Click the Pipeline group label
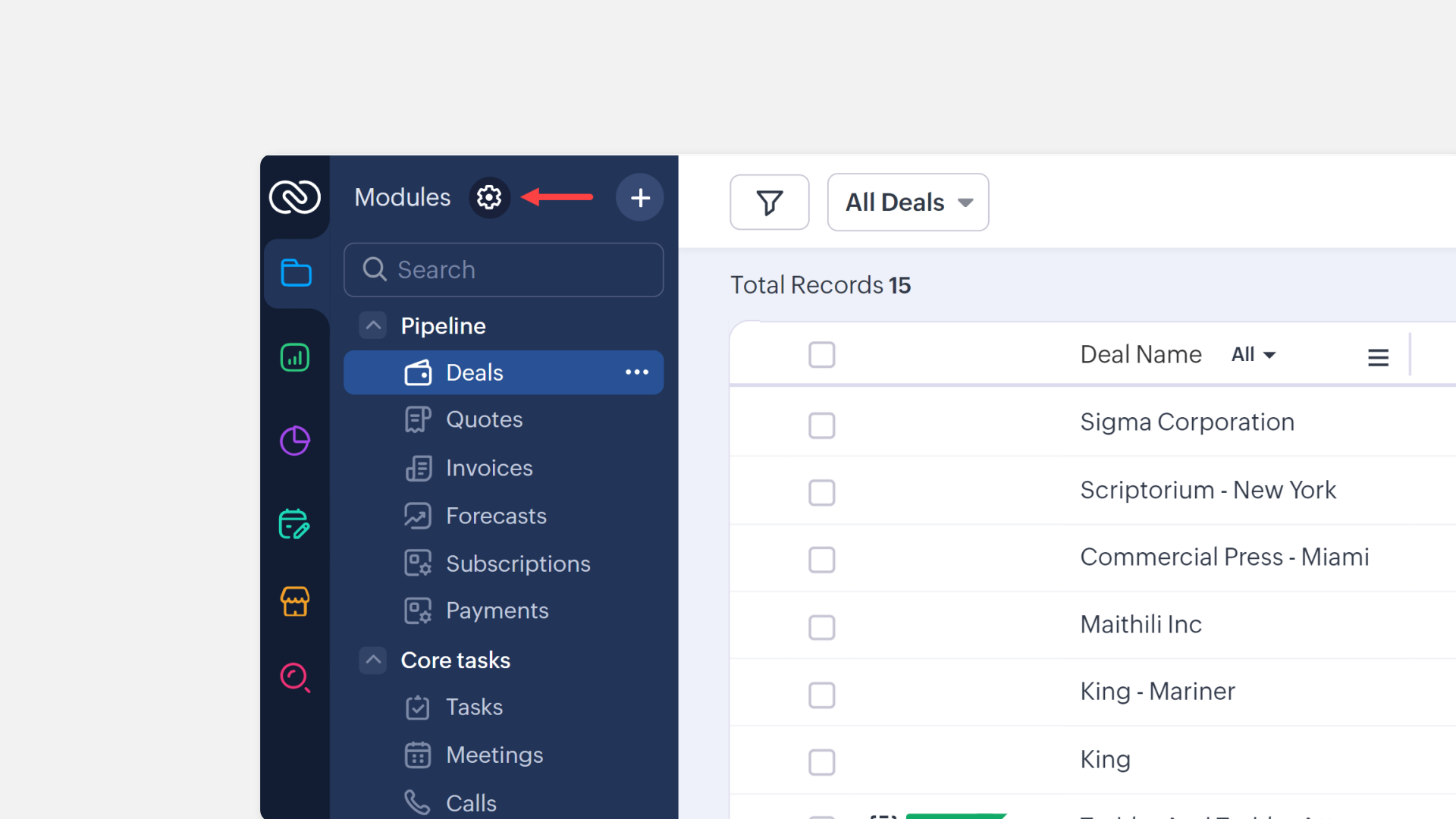The width and height of the screenshot is (1456, 819). click(x=443, y=325)
